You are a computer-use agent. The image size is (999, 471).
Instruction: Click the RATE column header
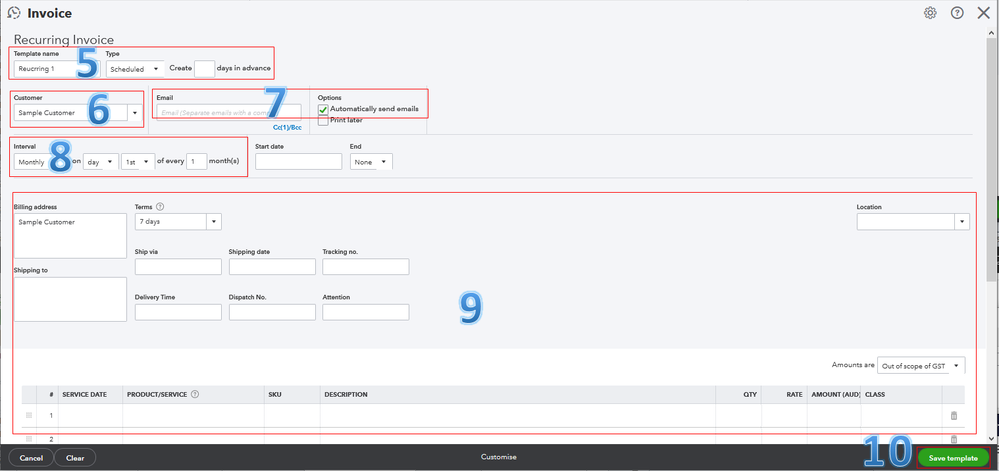point(794,395)
